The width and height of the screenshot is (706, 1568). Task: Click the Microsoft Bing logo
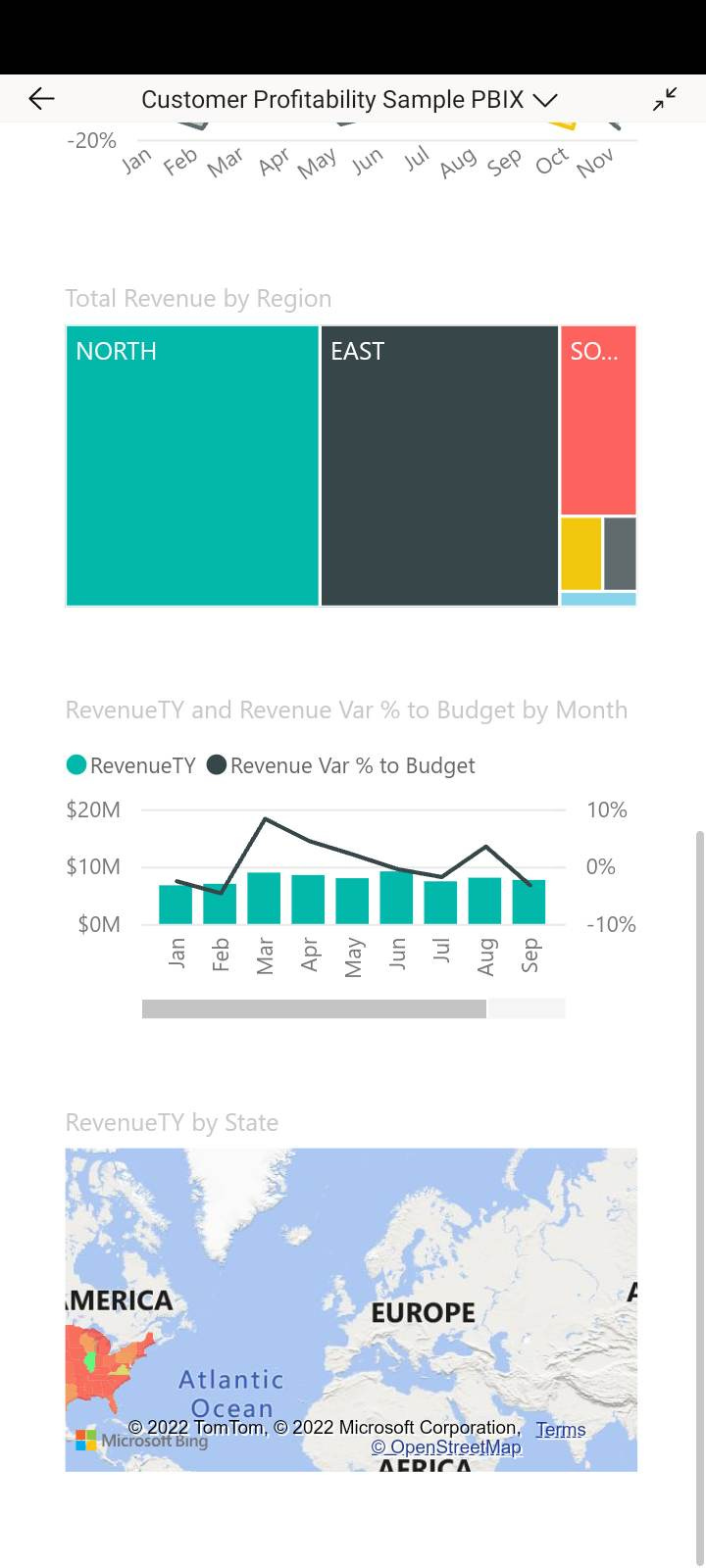(142, 1441)
